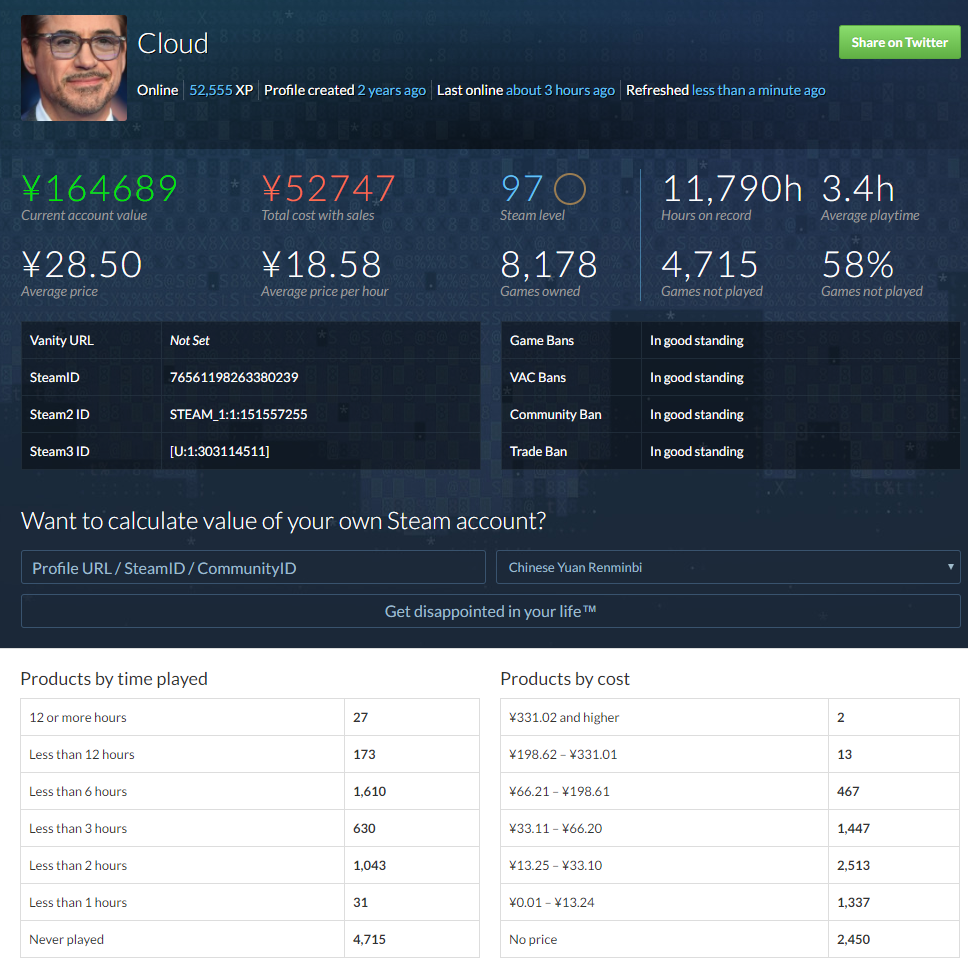This screenshot has width=968, height=967.
Task: Click the No price row
Action: pos(730,939)
